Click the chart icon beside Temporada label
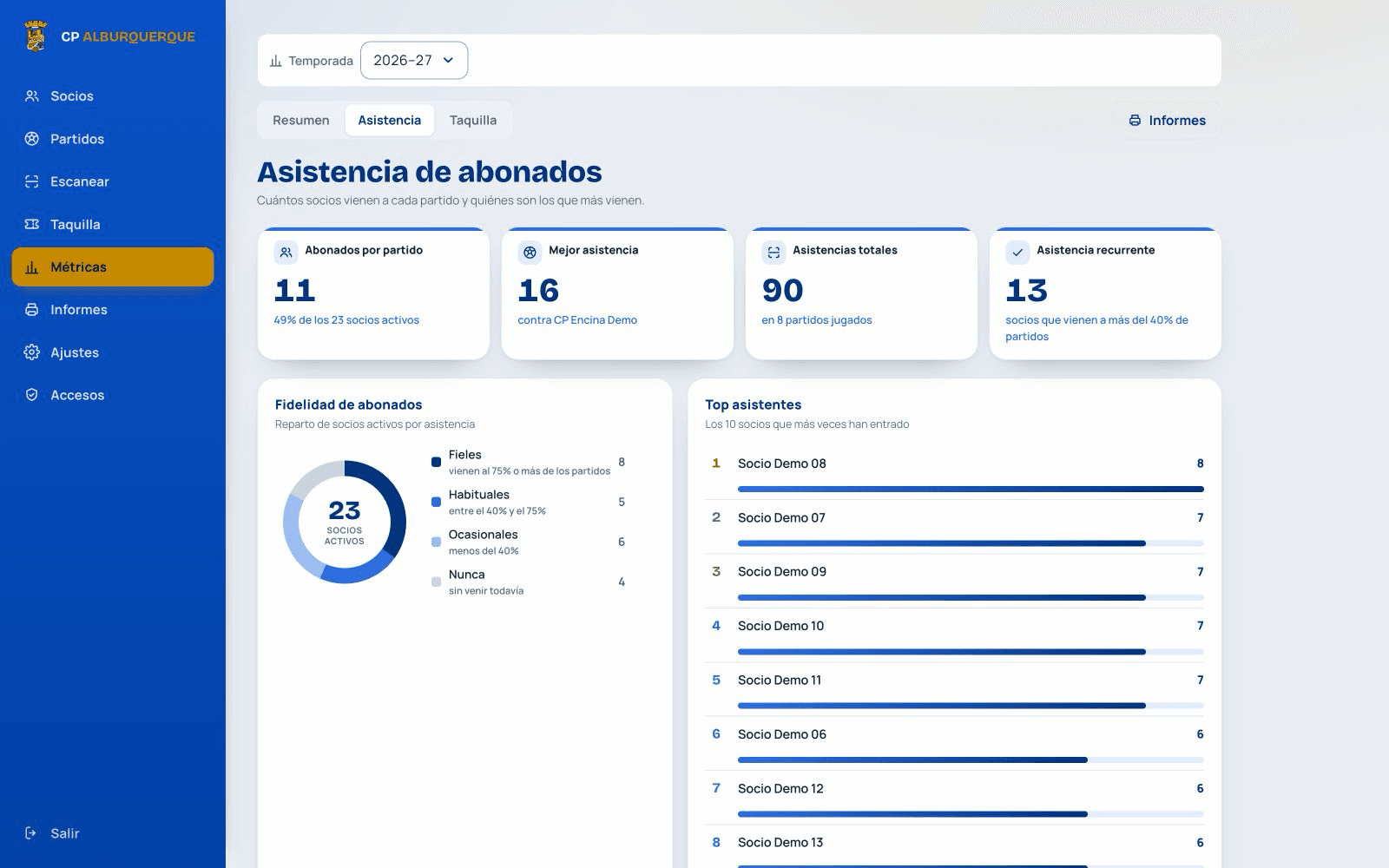Viewport: 1389px width, 868px height. [276, 61]
